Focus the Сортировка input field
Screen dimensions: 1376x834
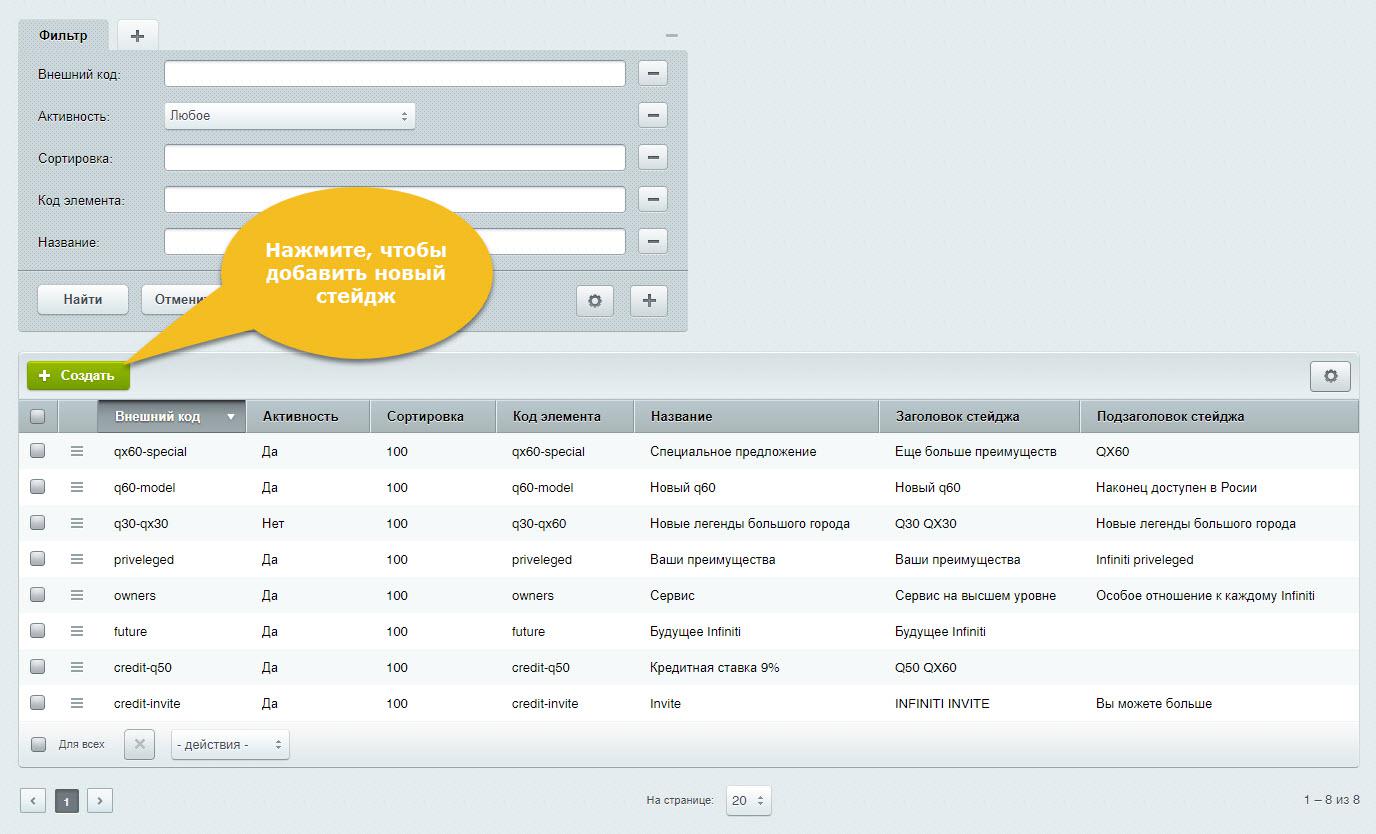395,157
